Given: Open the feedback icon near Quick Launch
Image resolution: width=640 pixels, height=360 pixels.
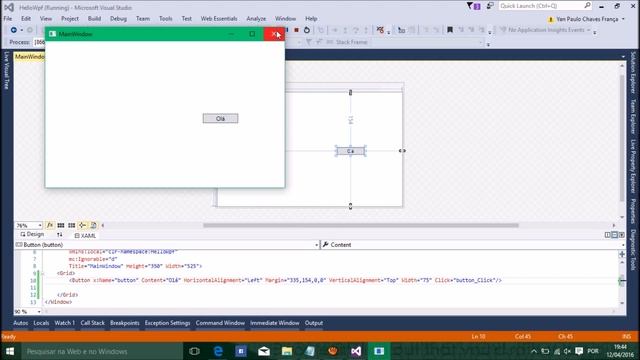Looking at the screenshot, I should (490, 6).
